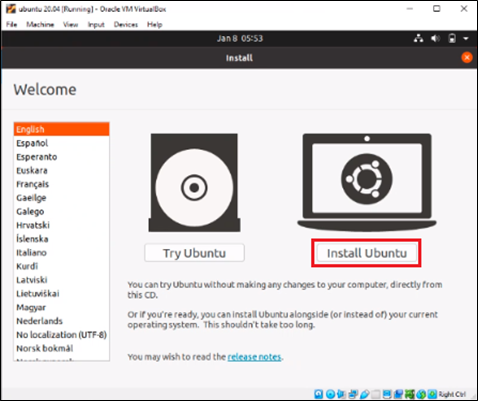Open the Machine menu

(40, 24)
